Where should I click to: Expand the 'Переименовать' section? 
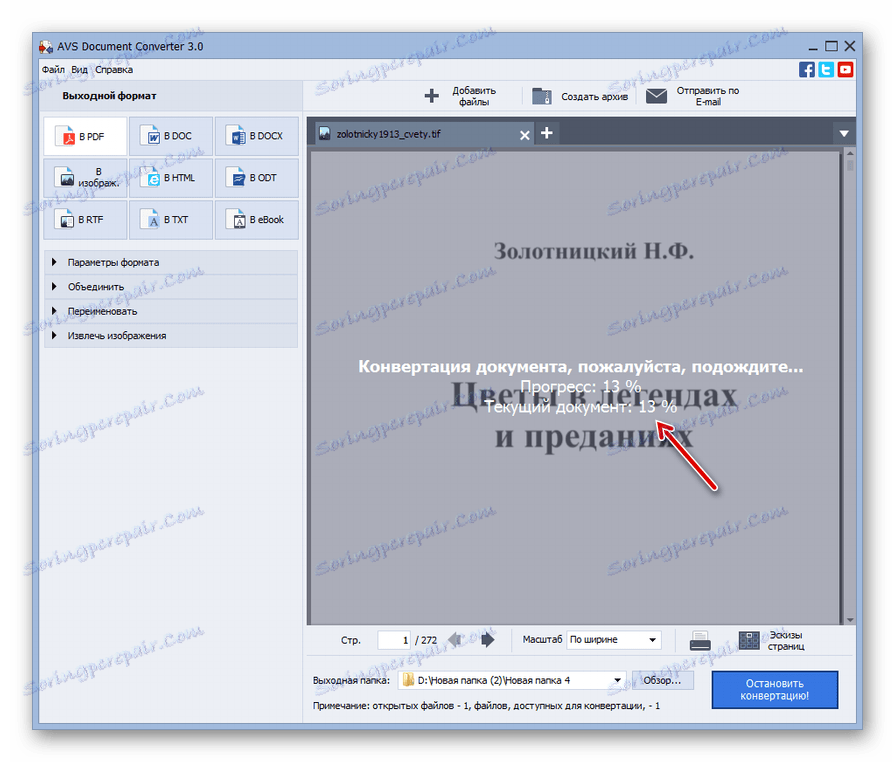click(x=171, y=311)
